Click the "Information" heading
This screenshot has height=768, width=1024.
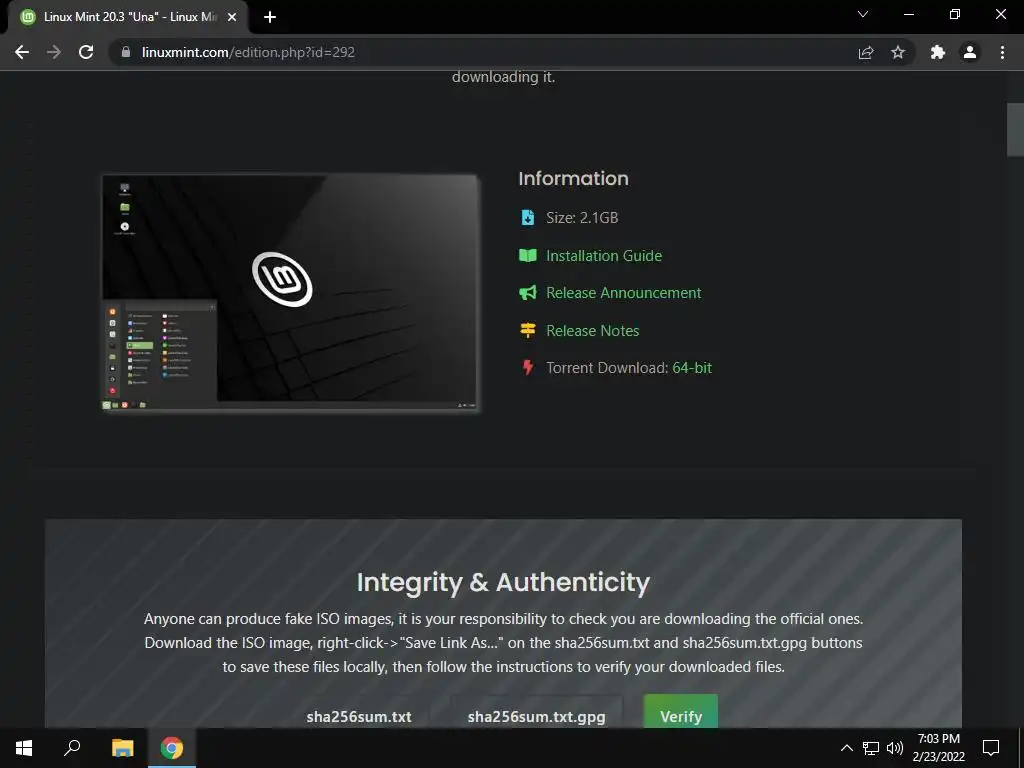tap(573, 178)
